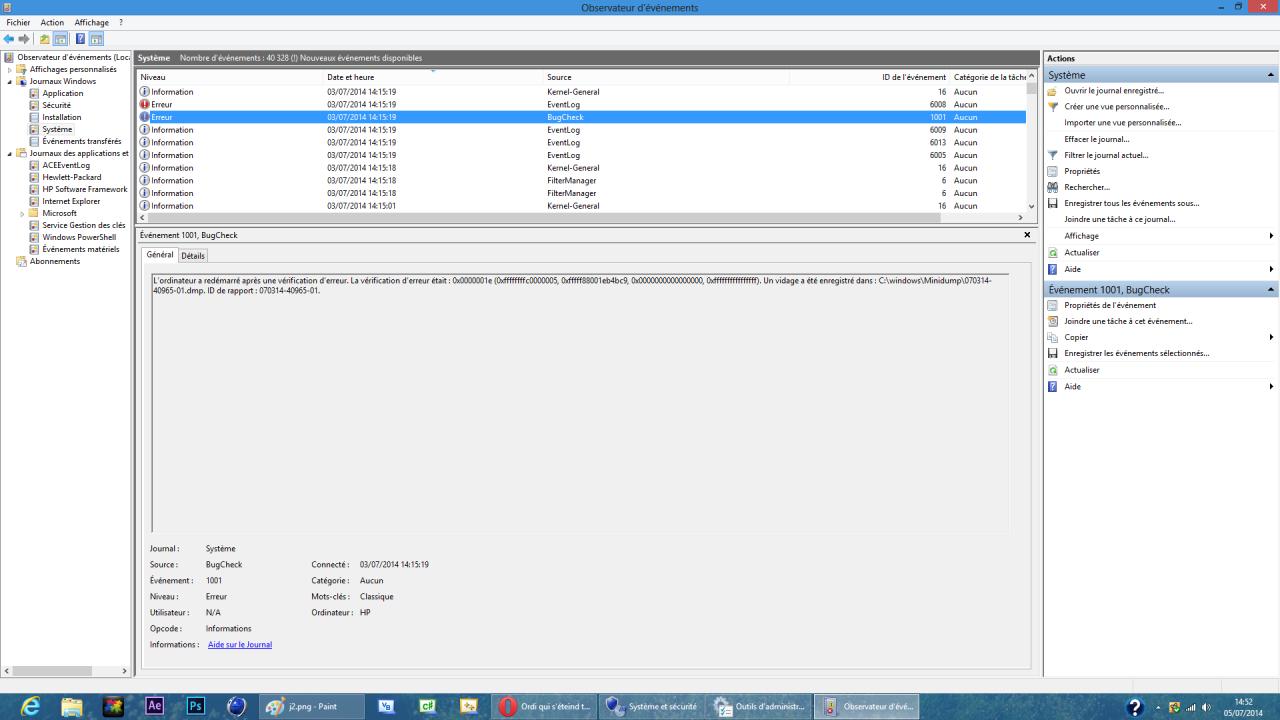Sort by the 'Source' column header
Viewport: 1280px width, 720px height.
point(667,77)
